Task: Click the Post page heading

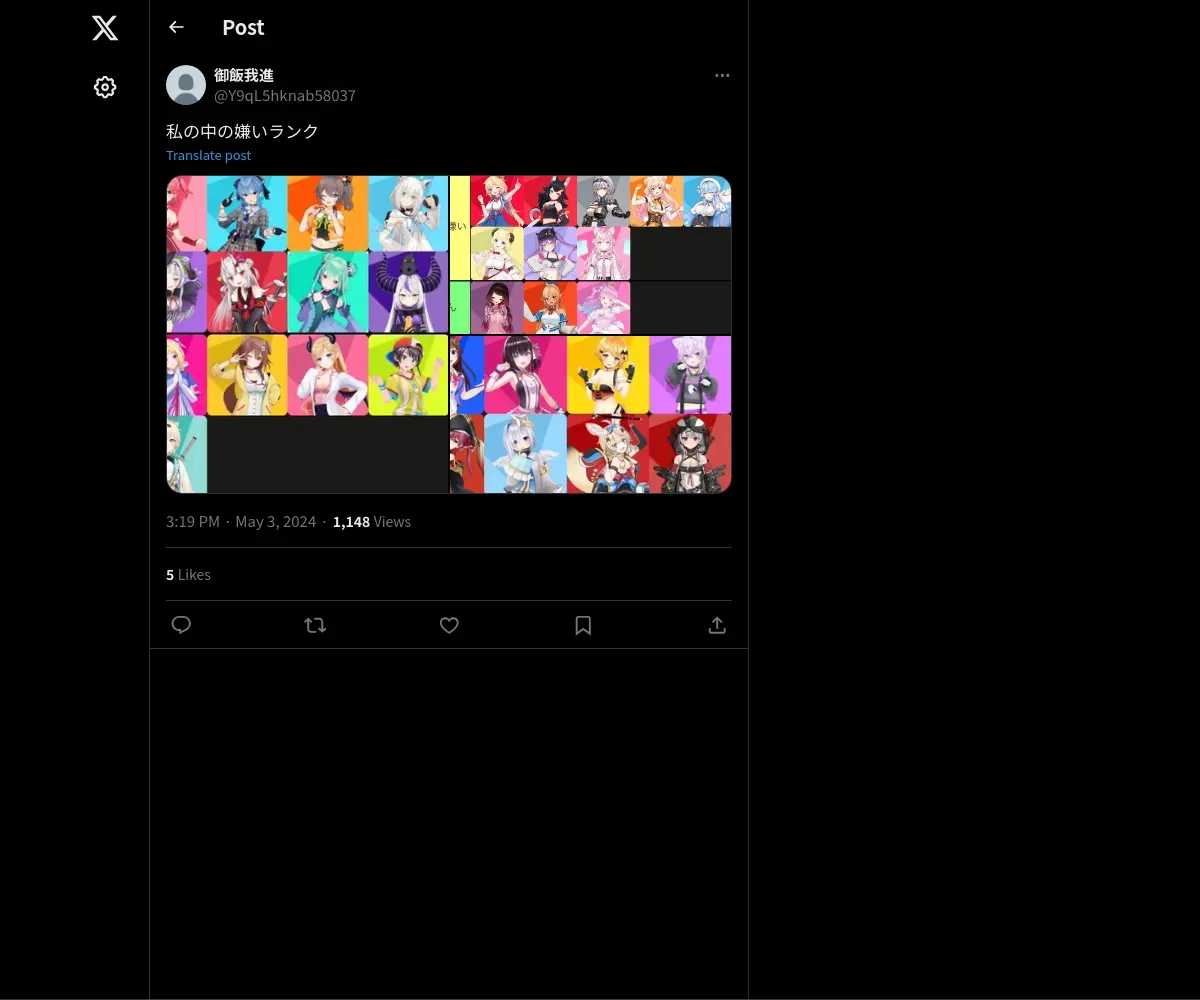Action: click(243, 27)
